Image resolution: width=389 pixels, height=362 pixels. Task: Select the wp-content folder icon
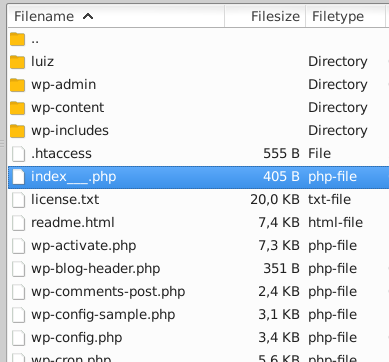17,108
